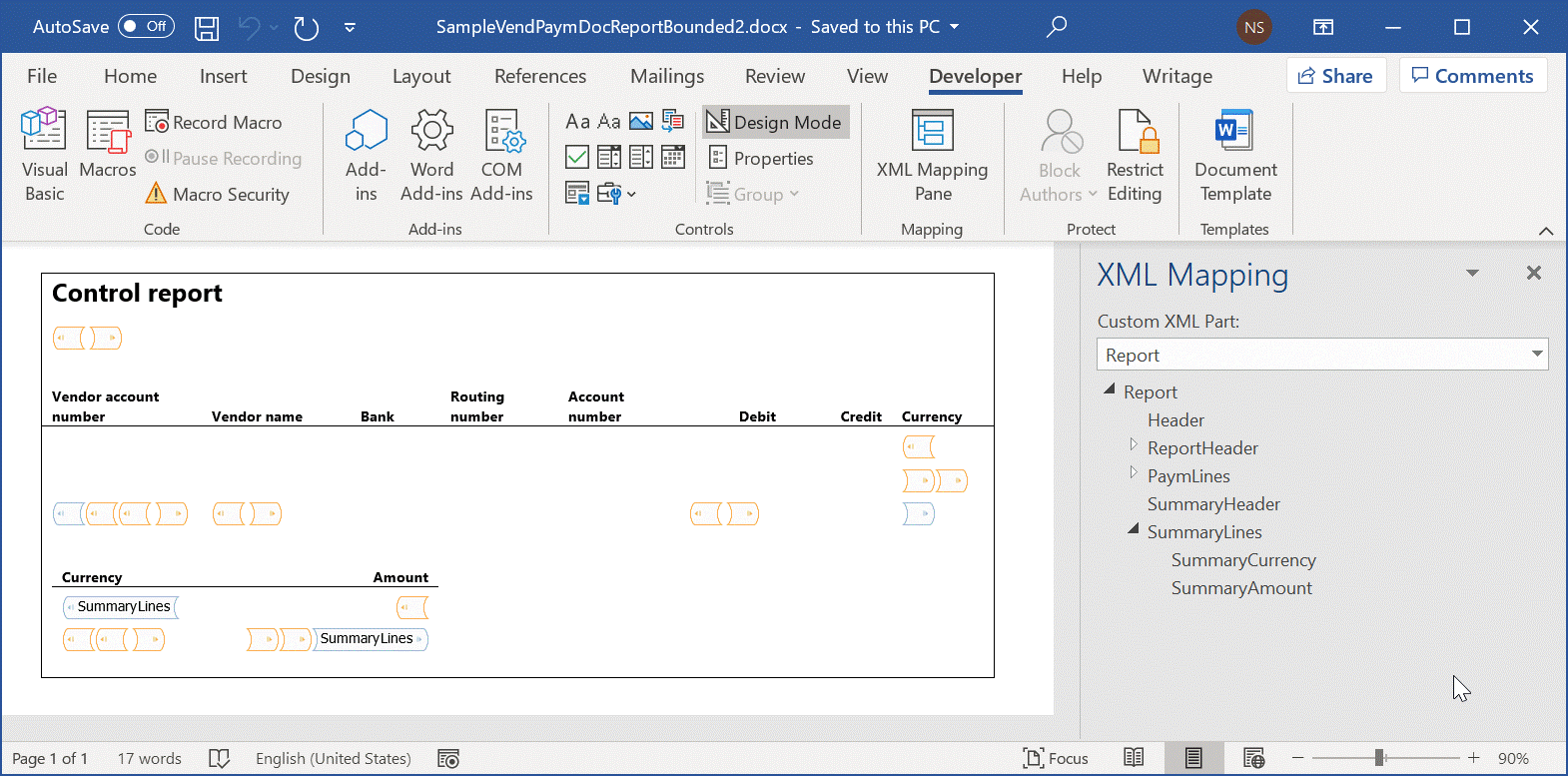
Task: Open the Comments pane
Action: point(1473,76)
